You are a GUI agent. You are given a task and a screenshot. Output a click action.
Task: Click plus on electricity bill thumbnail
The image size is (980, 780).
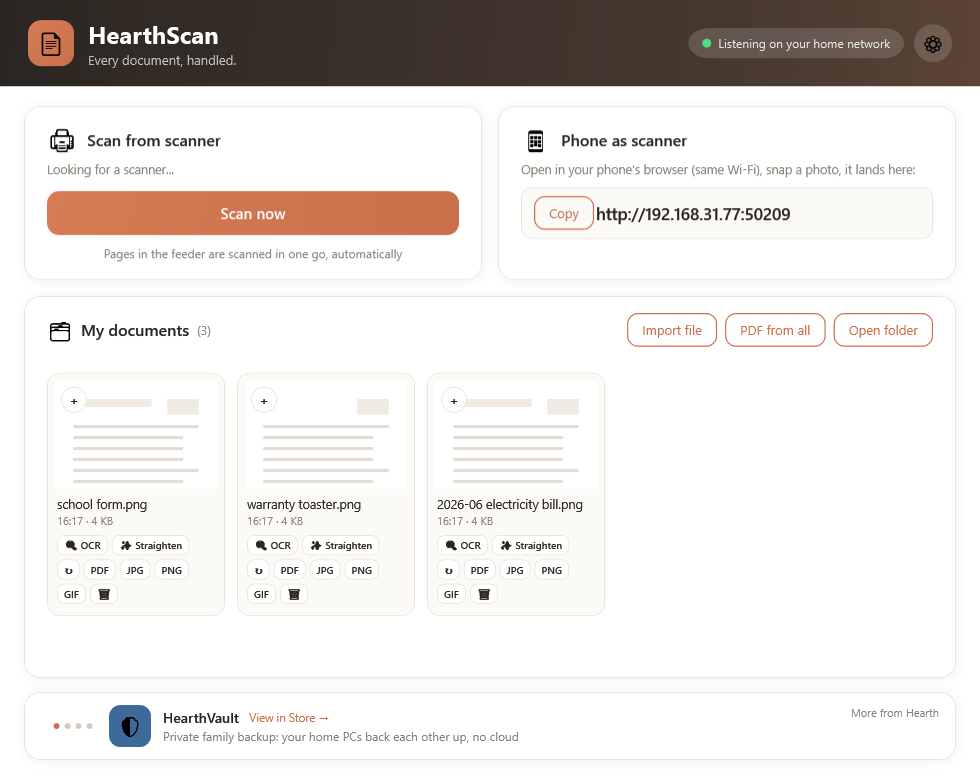pyautogui.click(x=454, y=401)
